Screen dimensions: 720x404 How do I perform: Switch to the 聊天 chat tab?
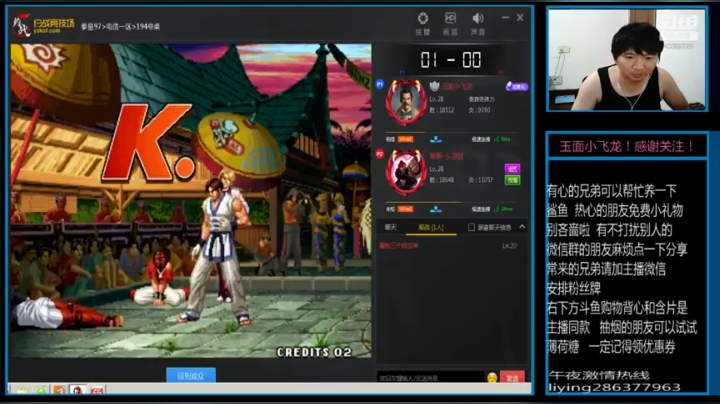click(x=391, y=227)
